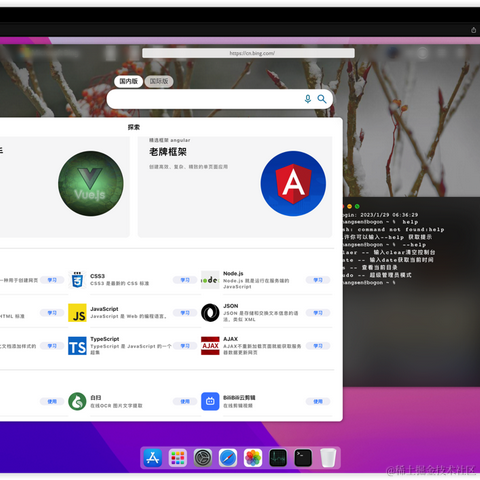Open Photos flower icon in the dock
Image resolution: width=480 pixels, height=480 pixels.
[x=253, y=458]
